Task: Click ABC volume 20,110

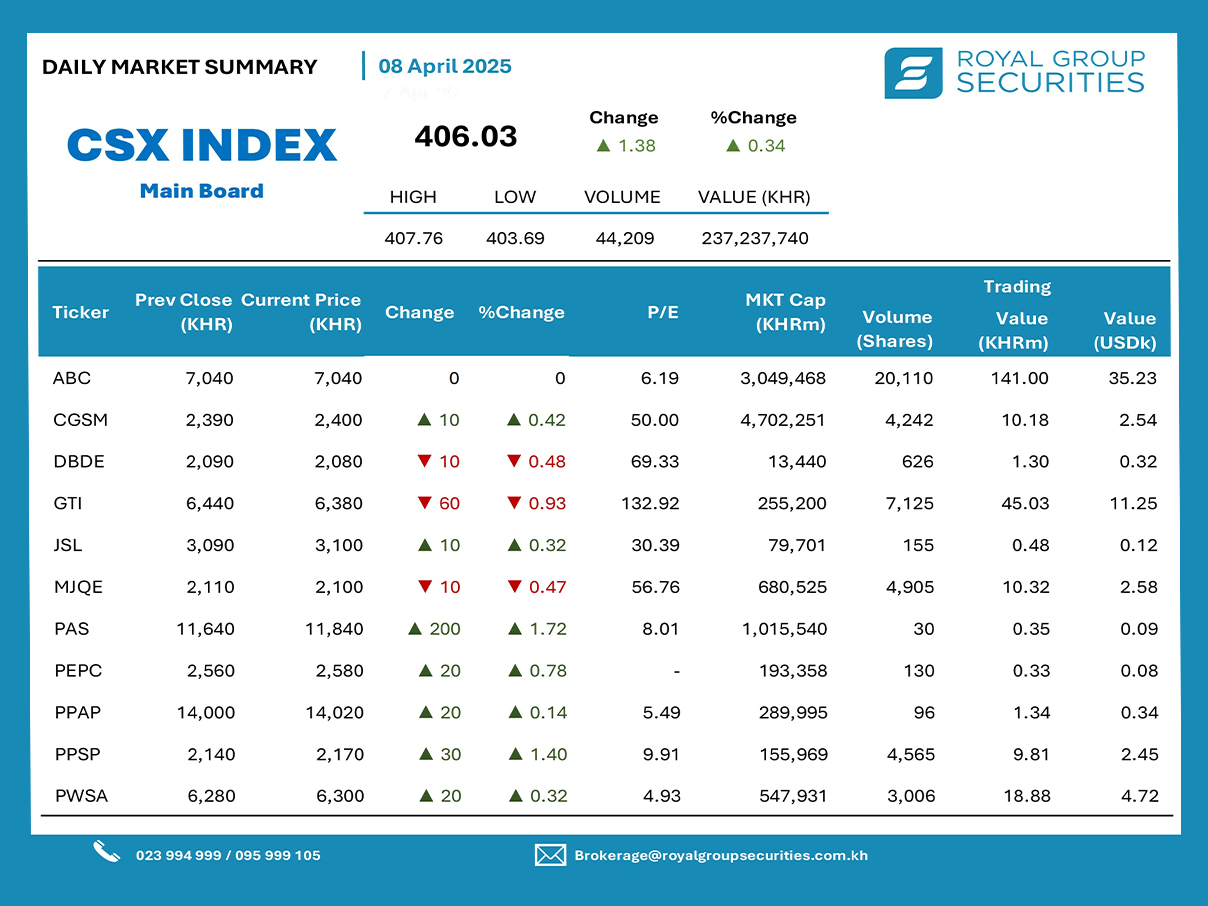Action: pos(903,378)
